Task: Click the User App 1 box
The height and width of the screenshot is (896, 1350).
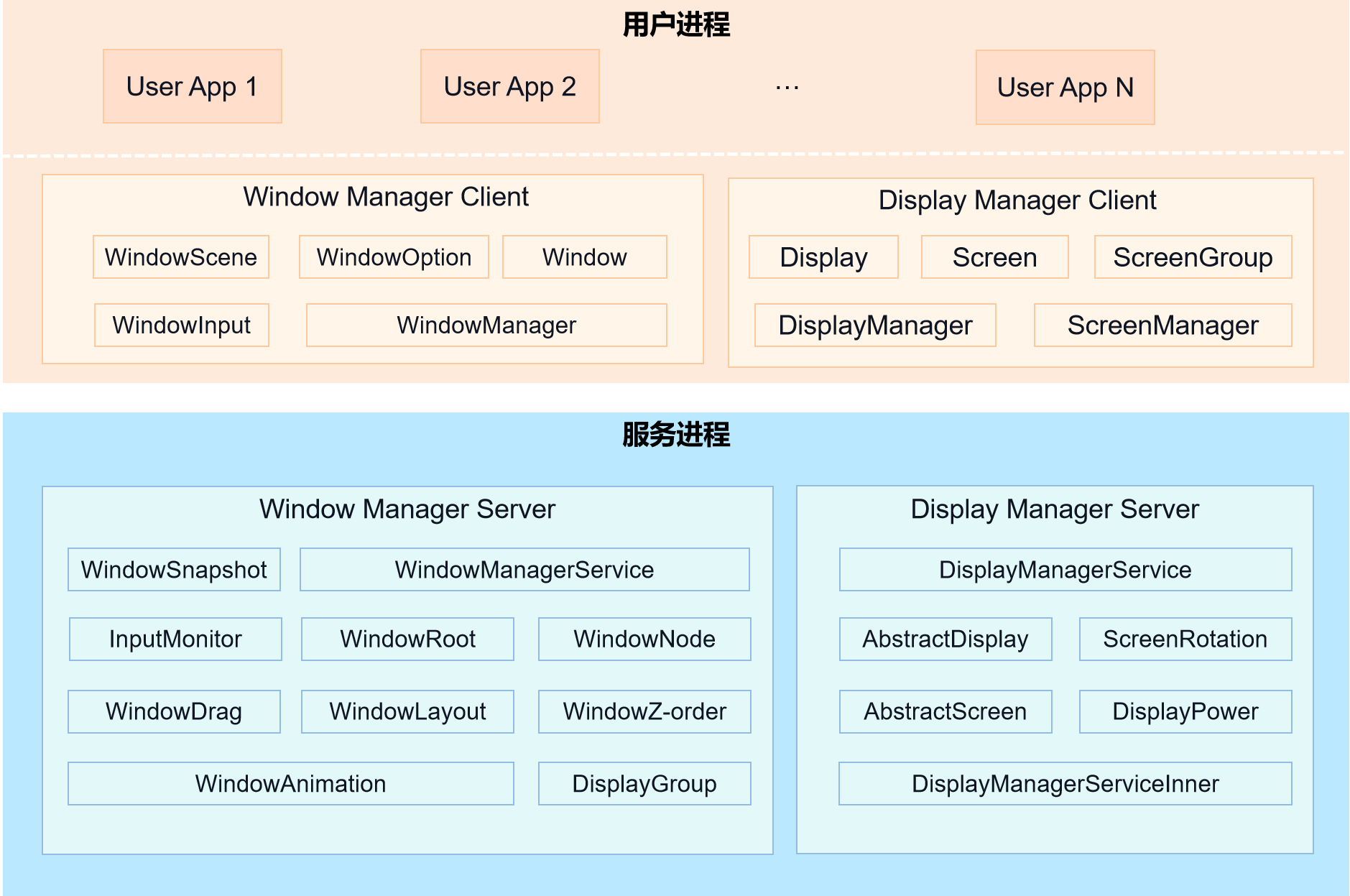Action: tap(192, 86)
